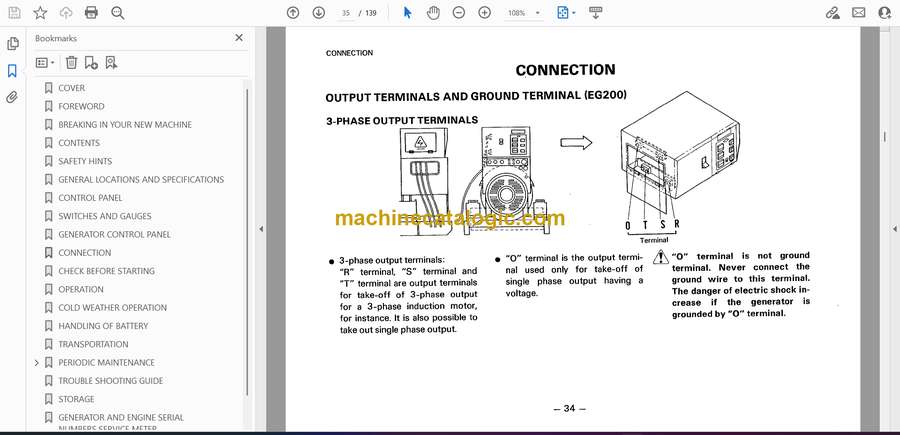Go to the CONNECTION bookmark
This screenshot has height=435, width=900.
(x=84, y=253)
